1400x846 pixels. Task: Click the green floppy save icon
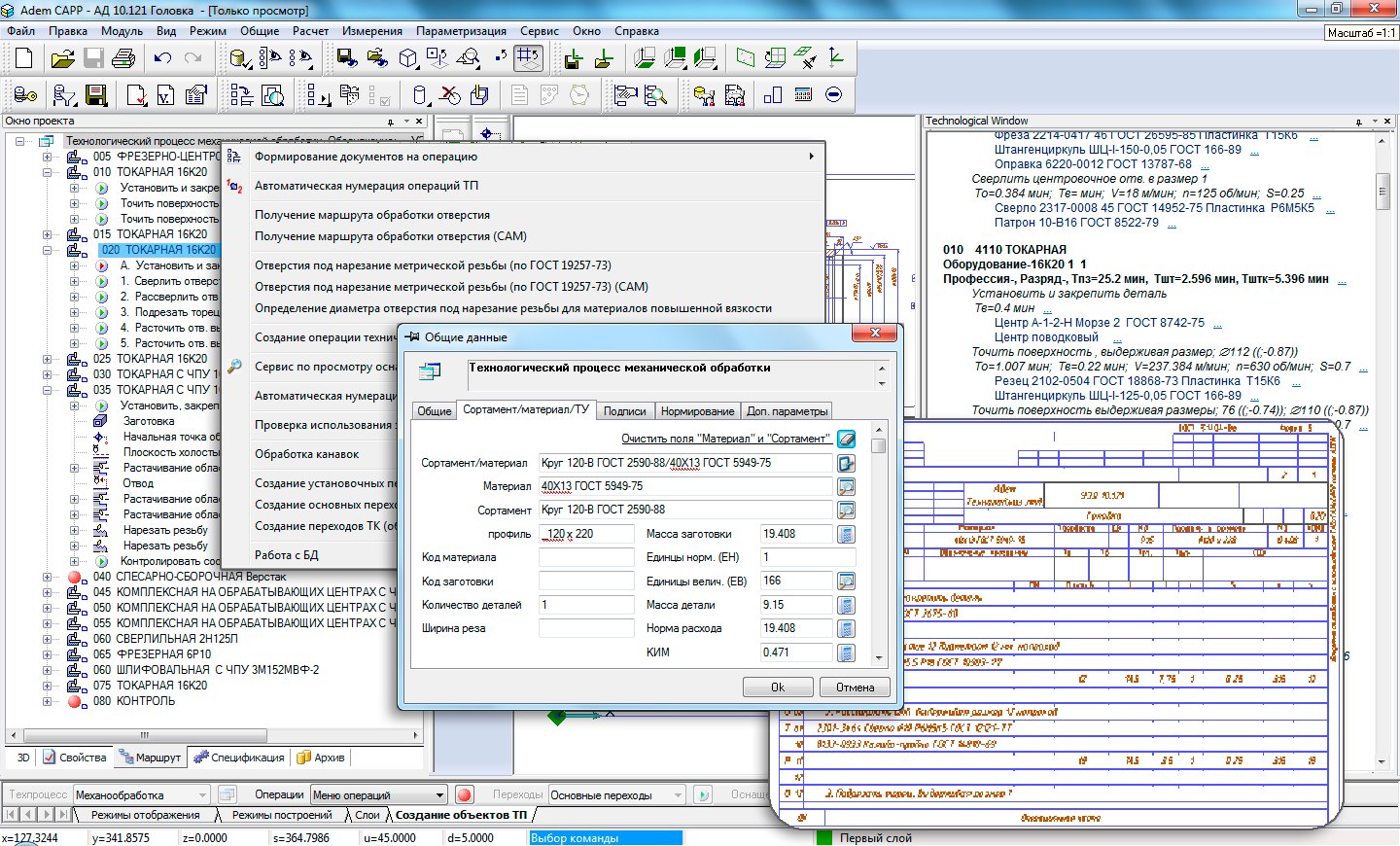[95, 95]
